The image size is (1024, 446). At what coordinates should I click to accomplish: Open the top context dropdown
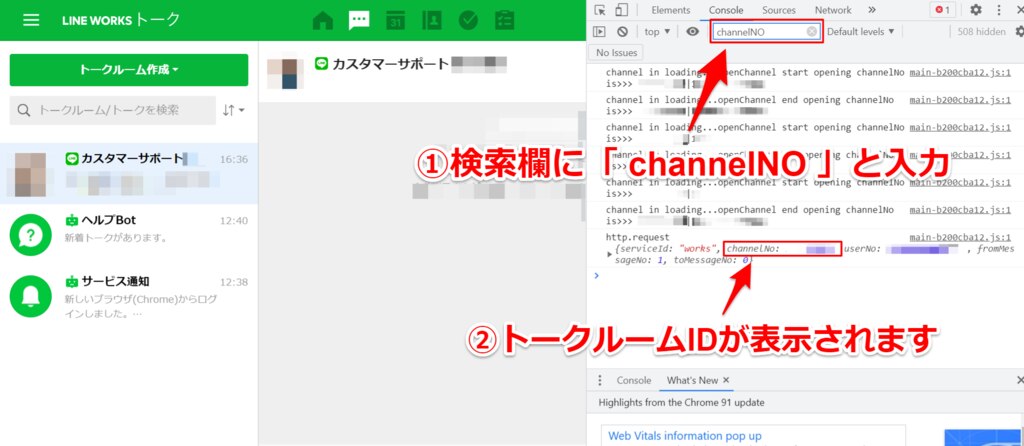(x=657, y=31)
